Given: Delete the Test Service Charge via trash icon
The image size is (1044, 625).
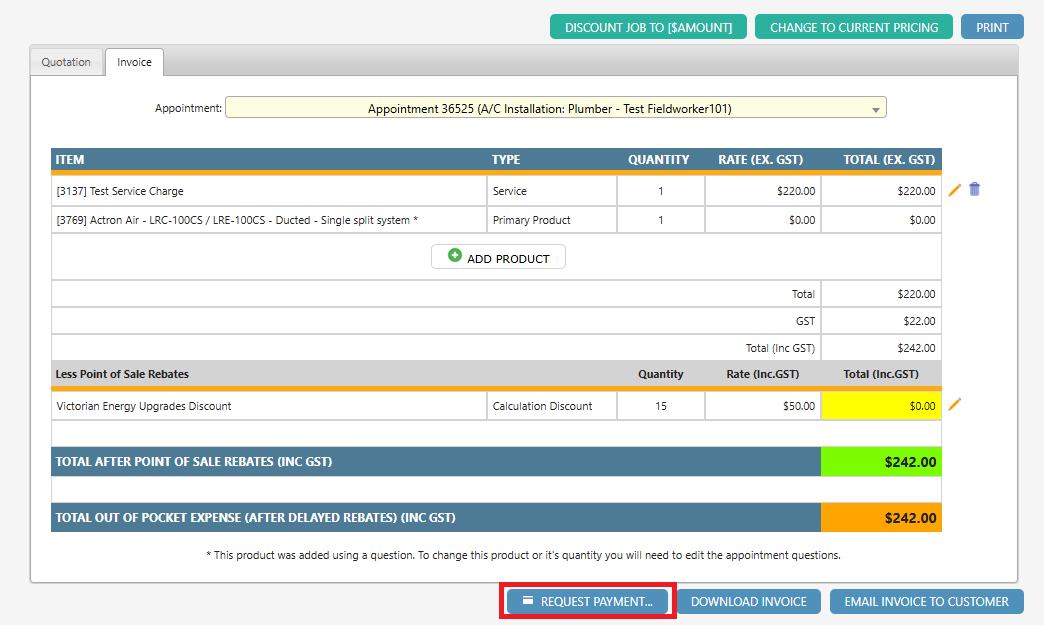Looking at the screenshot, I should click(974, 190).
